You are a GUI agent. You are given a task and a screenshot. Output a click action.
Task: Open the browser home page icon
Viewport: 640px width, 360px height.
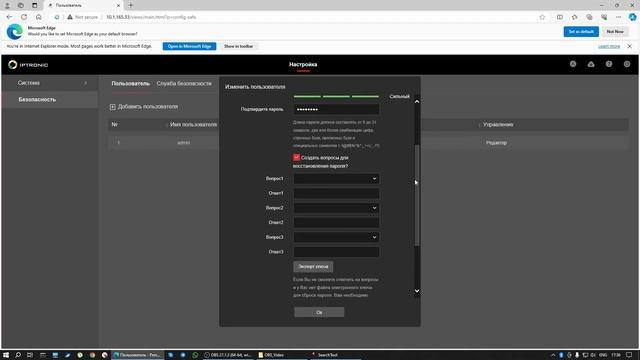click(39, 17)
